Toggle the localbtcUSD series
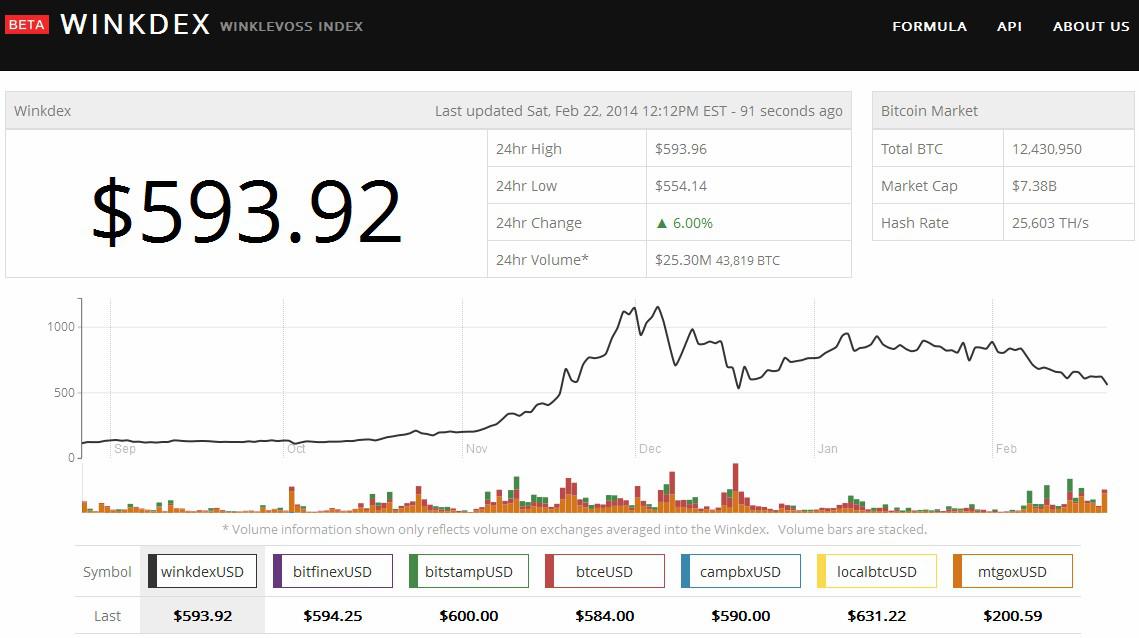Viewport: 1139px width, 638px height. click(876, 571)
